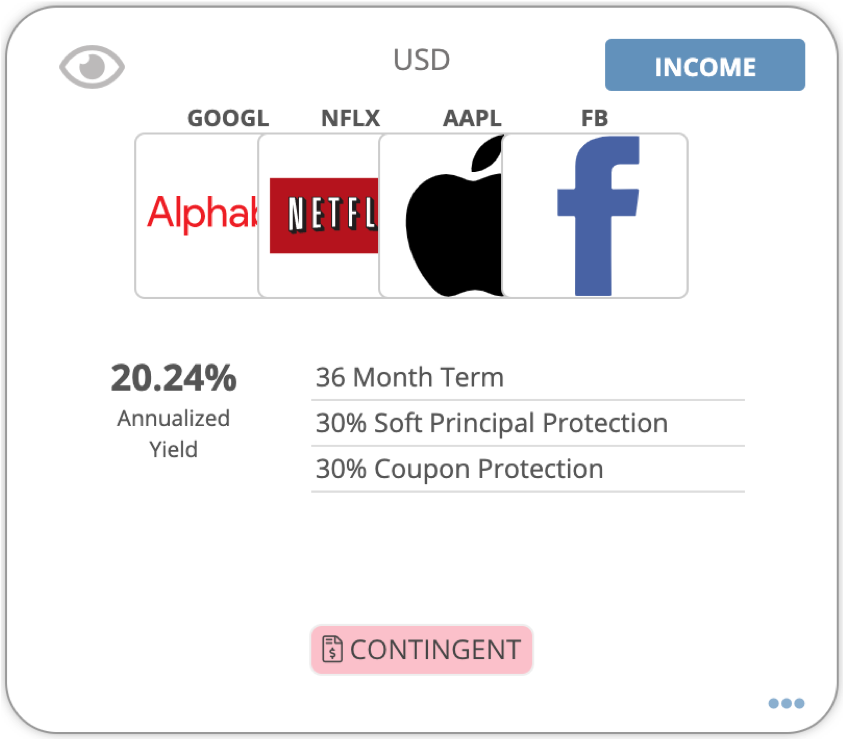Select the Apple logo tile

(x=441, y=216)
